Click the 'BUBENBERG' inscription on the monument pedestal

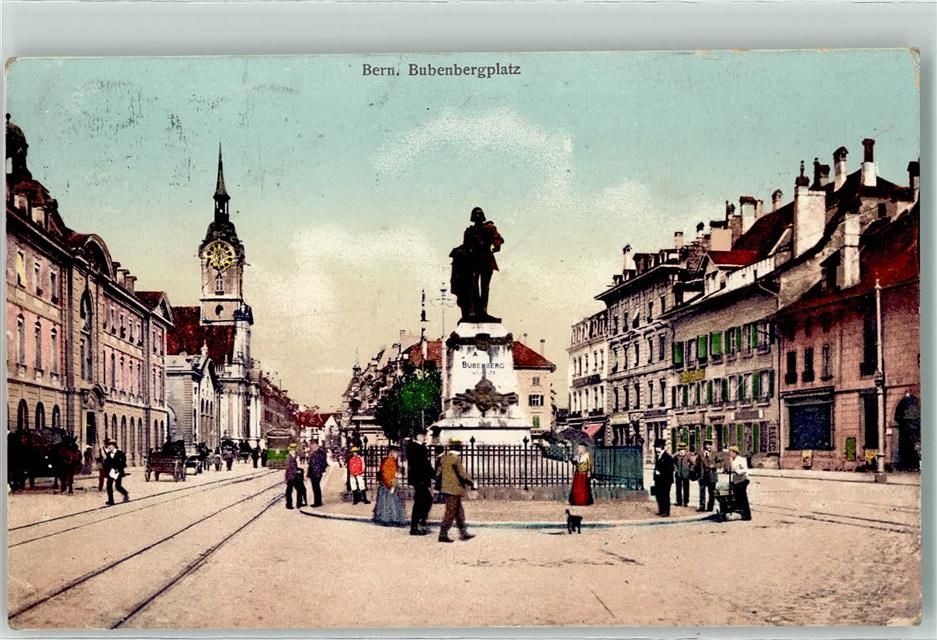[x=483, y=365]
